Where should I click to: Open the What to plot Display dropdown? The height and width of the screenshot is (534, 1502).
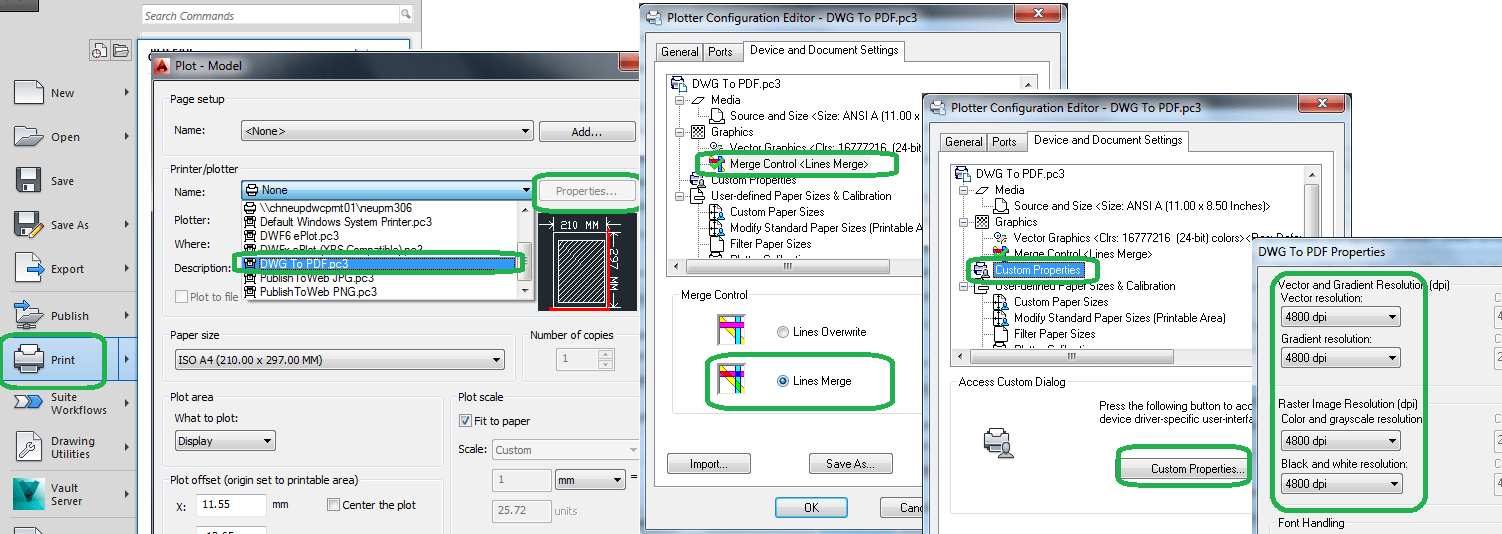pyautogui.click(x=225, y=441)
